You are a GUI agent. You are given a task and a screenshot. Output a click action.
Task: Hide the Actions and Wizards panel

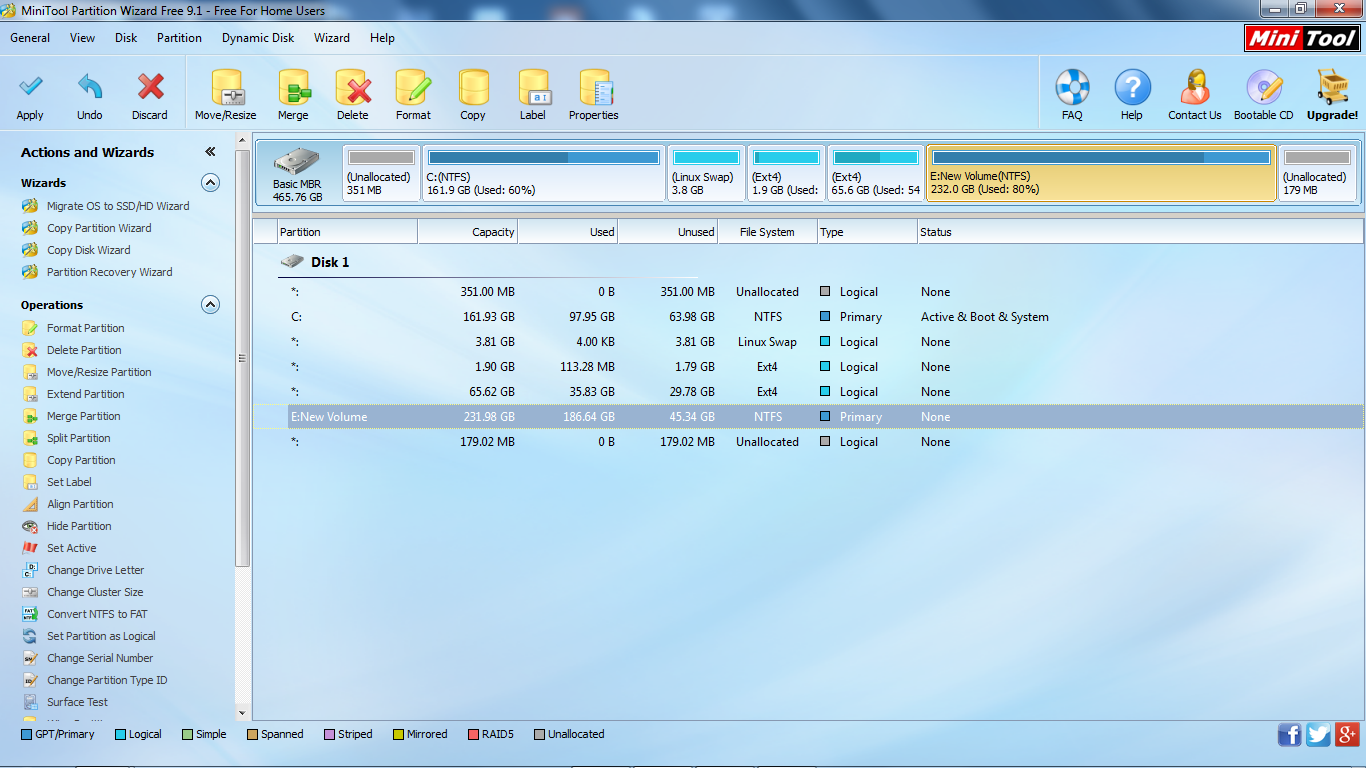tap(210, 152)
